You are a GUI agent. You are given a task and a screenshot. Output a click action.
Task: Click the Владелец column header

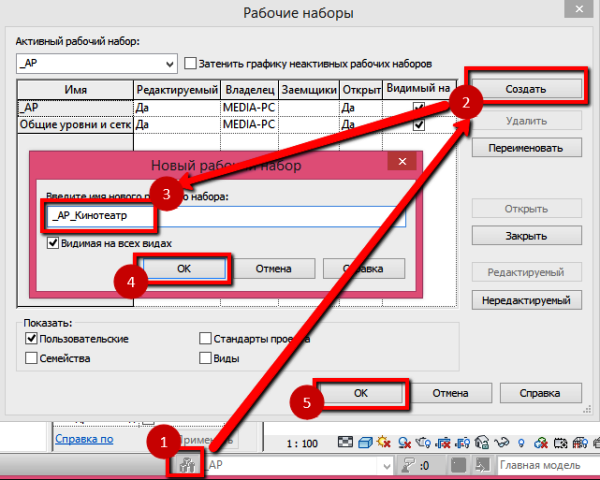click(249, 90)
